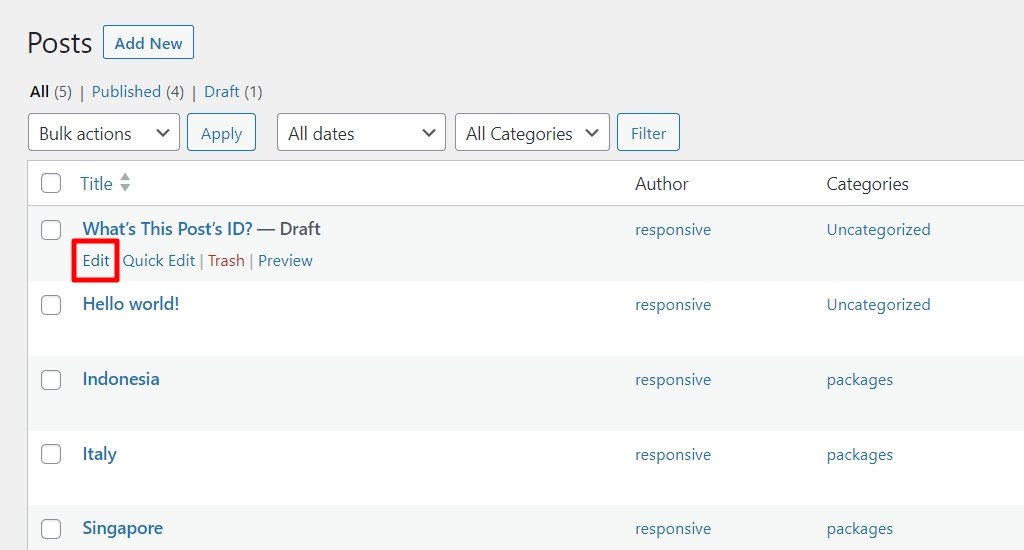The width and height of the screenshot is (1024, 550).
Task: Click the Title column sort arrows icon
Action: click(x=125, y=183)
